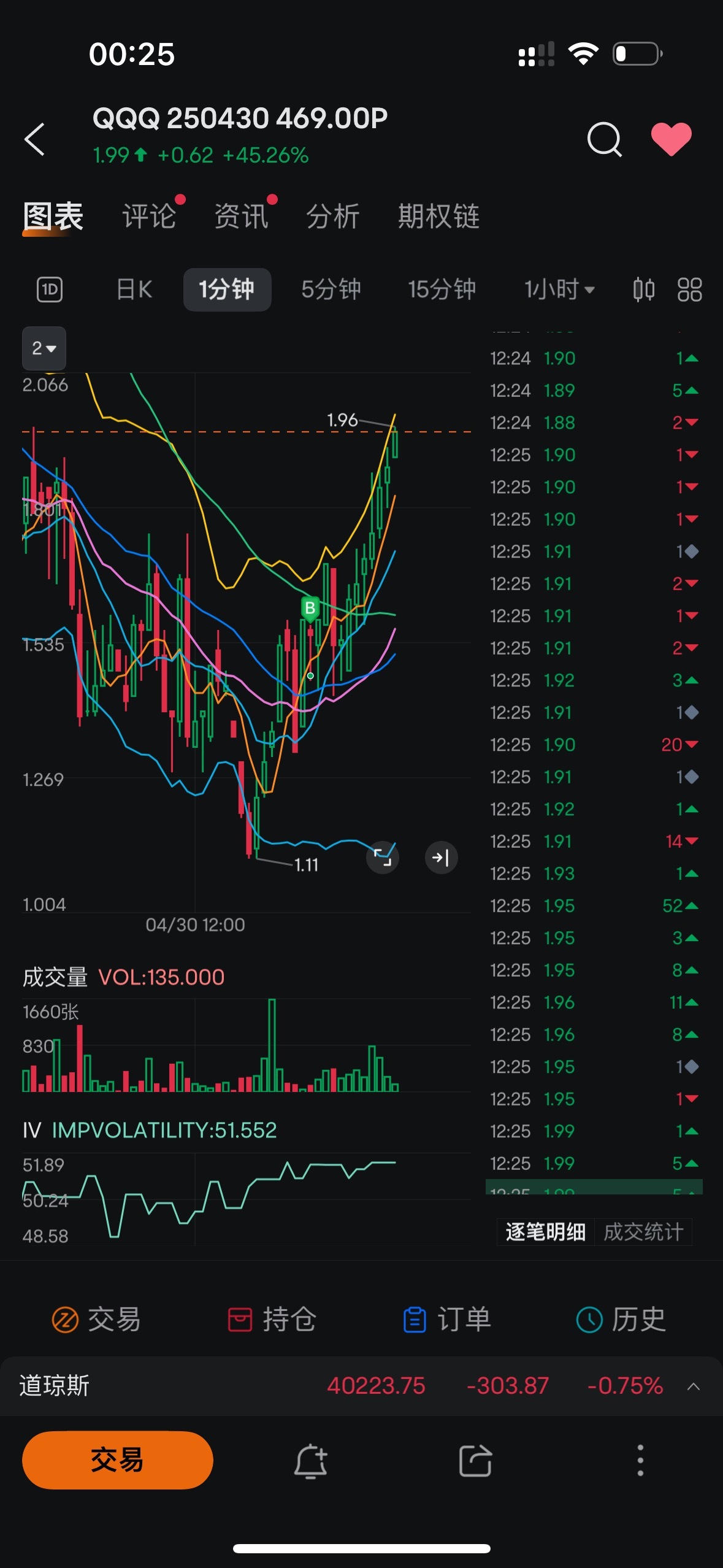
Task: Open the 资讯 tab
Action: coord(241,217)
